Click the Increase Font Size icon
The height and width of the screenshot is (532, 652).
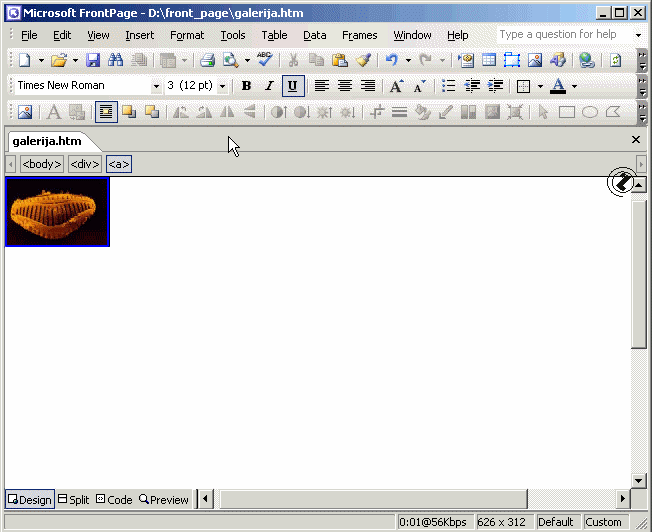point(397,86)
